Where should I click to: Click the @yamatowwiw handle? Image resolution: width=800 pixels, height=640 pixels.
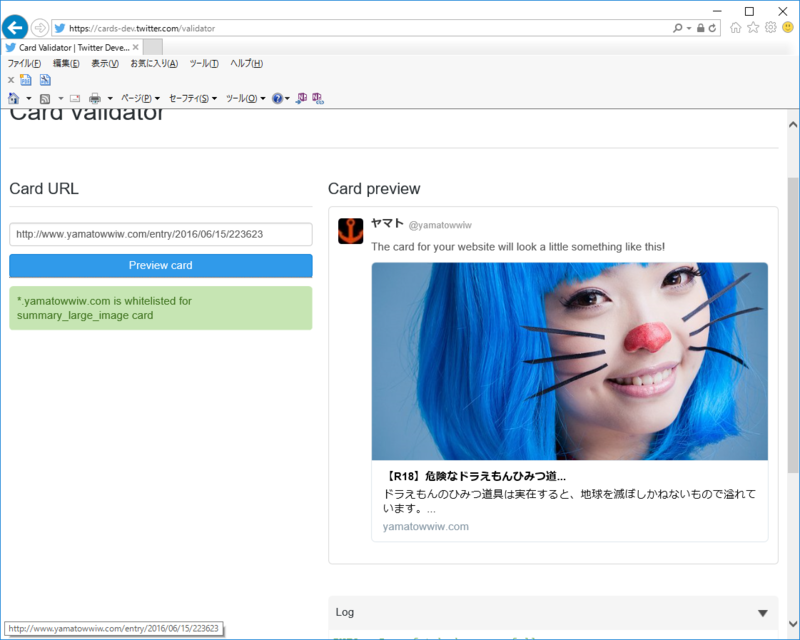coord(440,225)
